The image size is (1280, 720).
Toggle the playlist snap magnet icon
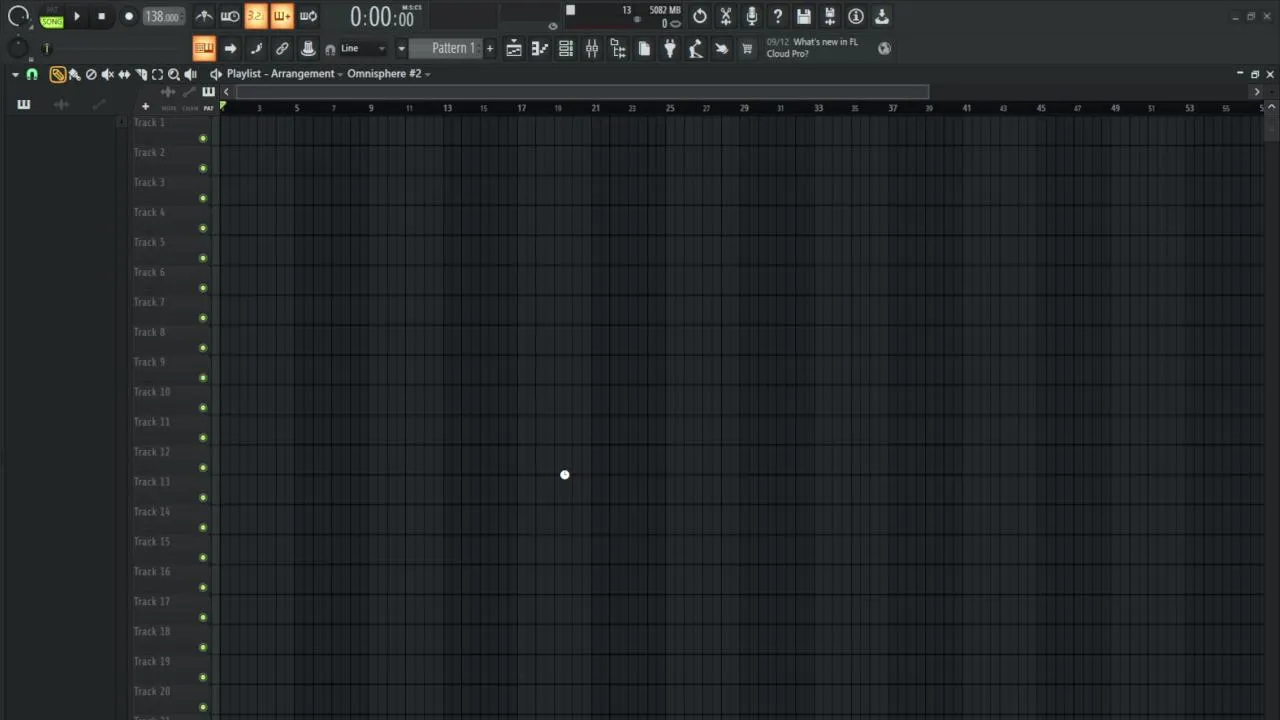pos(32,74)
